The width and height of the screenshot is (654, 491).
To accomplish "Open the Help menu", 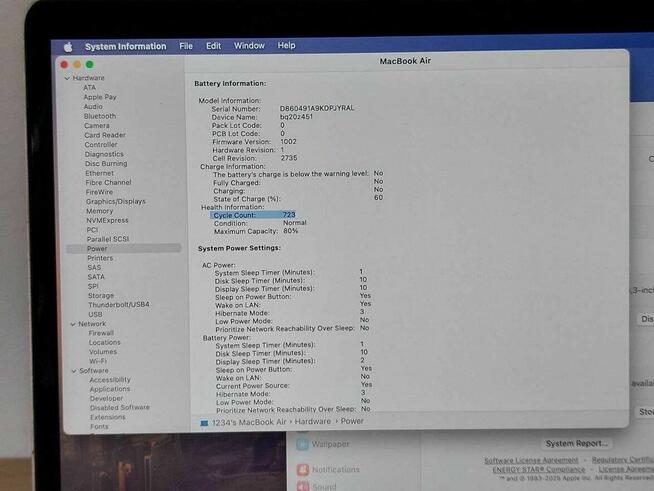I will [x=287, y=45].
